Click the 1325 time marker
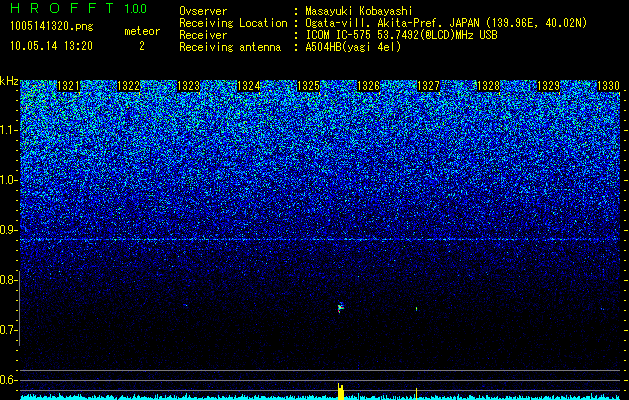Screen dimensions: 629x400 (x=308, y=86)
